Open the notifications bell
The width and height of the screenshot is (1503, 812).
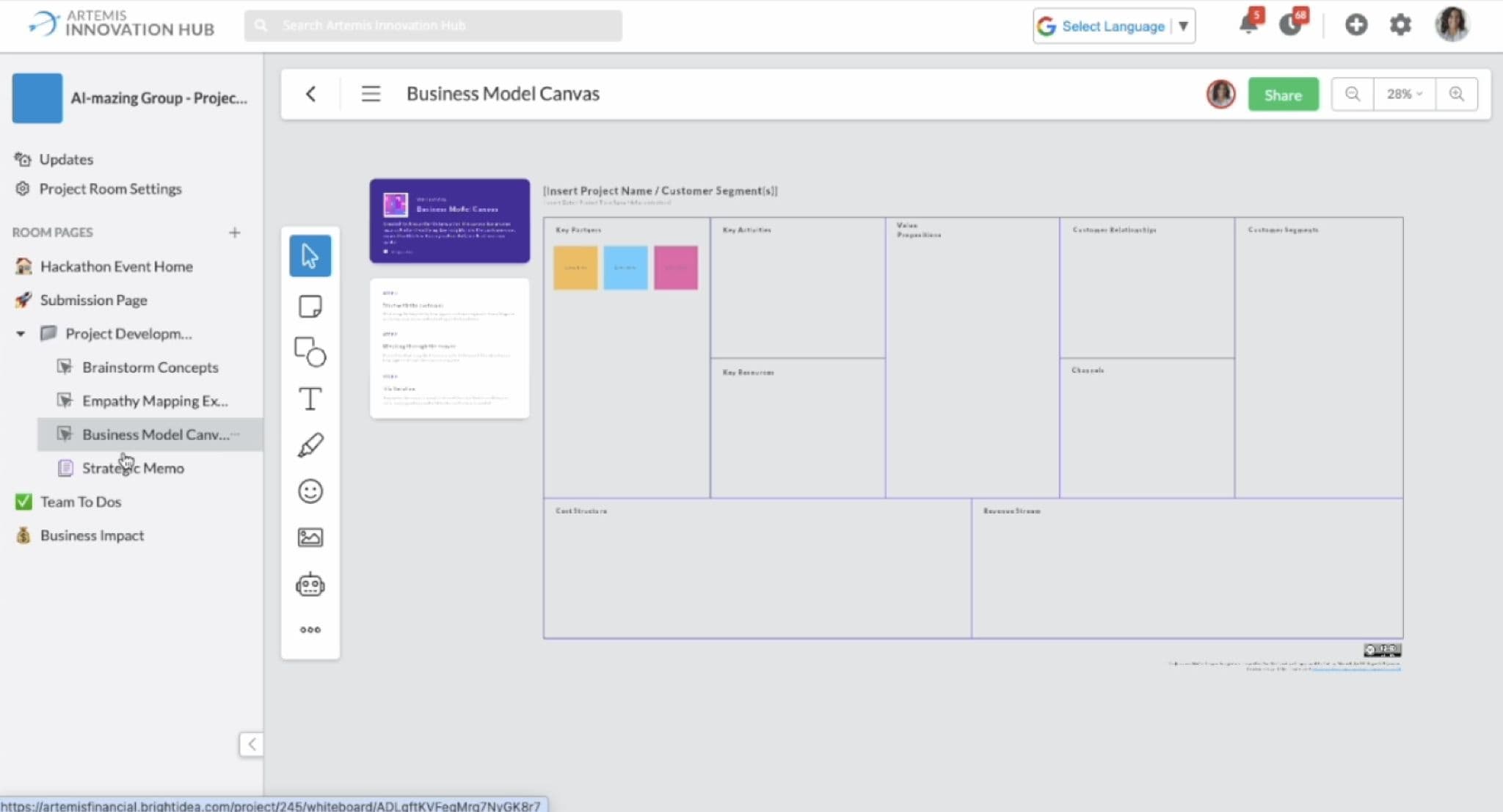coord(1248,24)
